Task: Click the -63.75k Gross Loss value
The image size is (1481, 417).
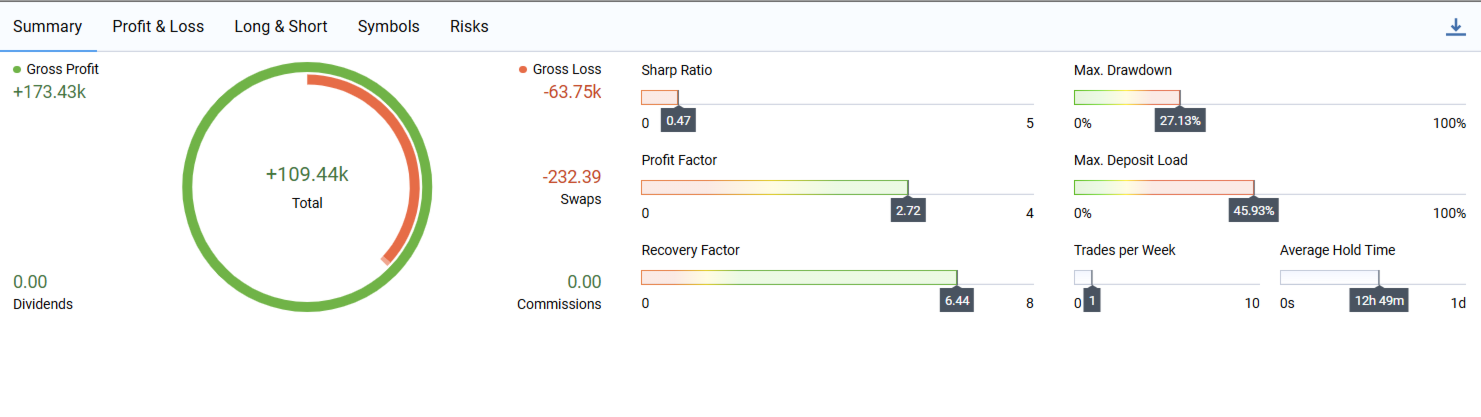Action: pos(572,92)
